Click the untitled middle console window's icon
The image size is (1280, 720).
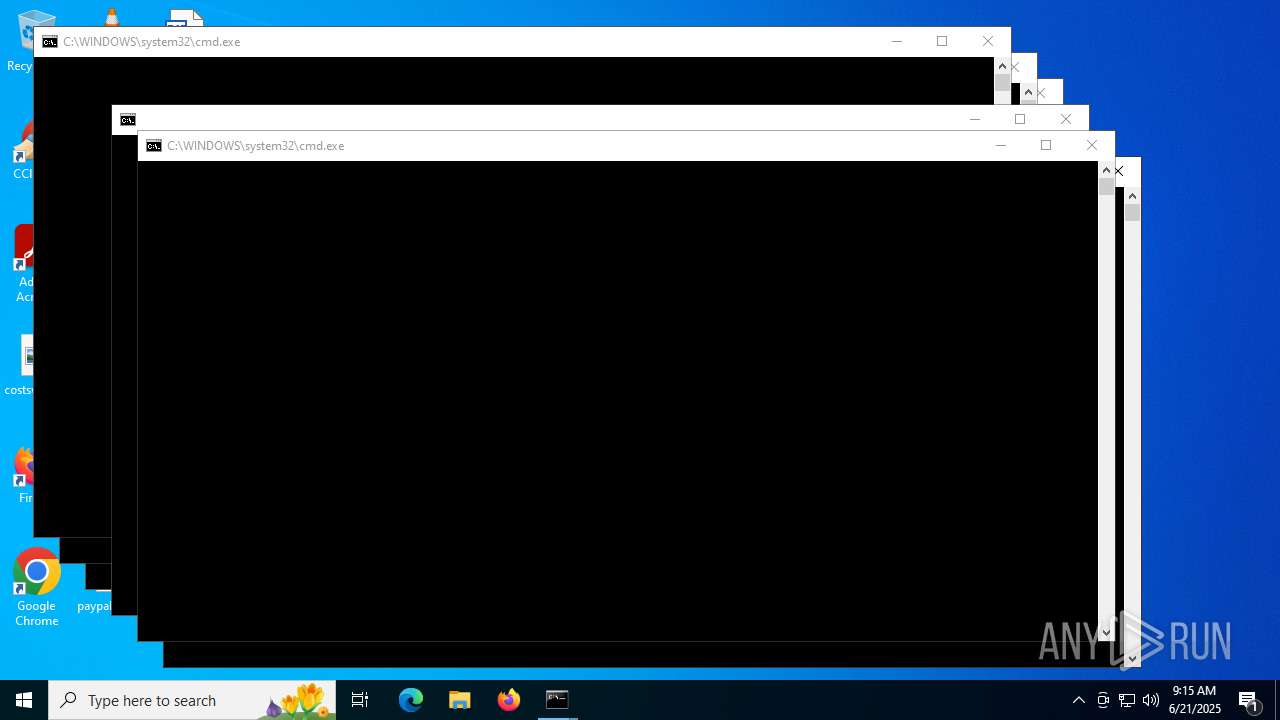pos(128,120)
